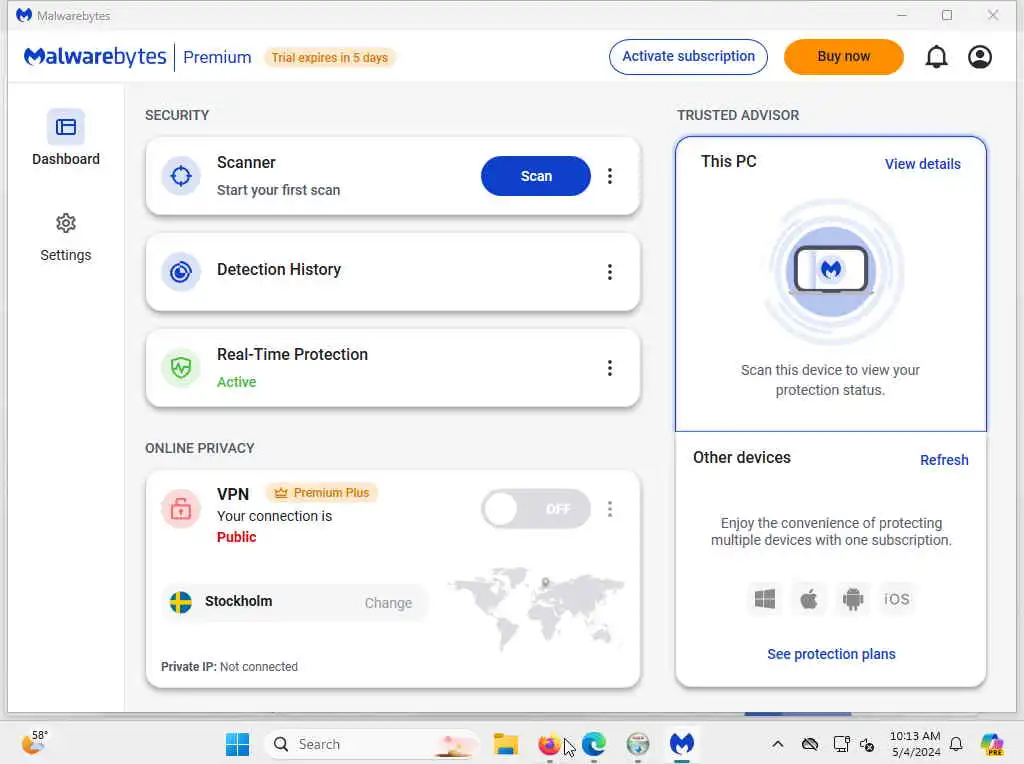Click the Apple platform icon under Other devices

click(808, 599)
